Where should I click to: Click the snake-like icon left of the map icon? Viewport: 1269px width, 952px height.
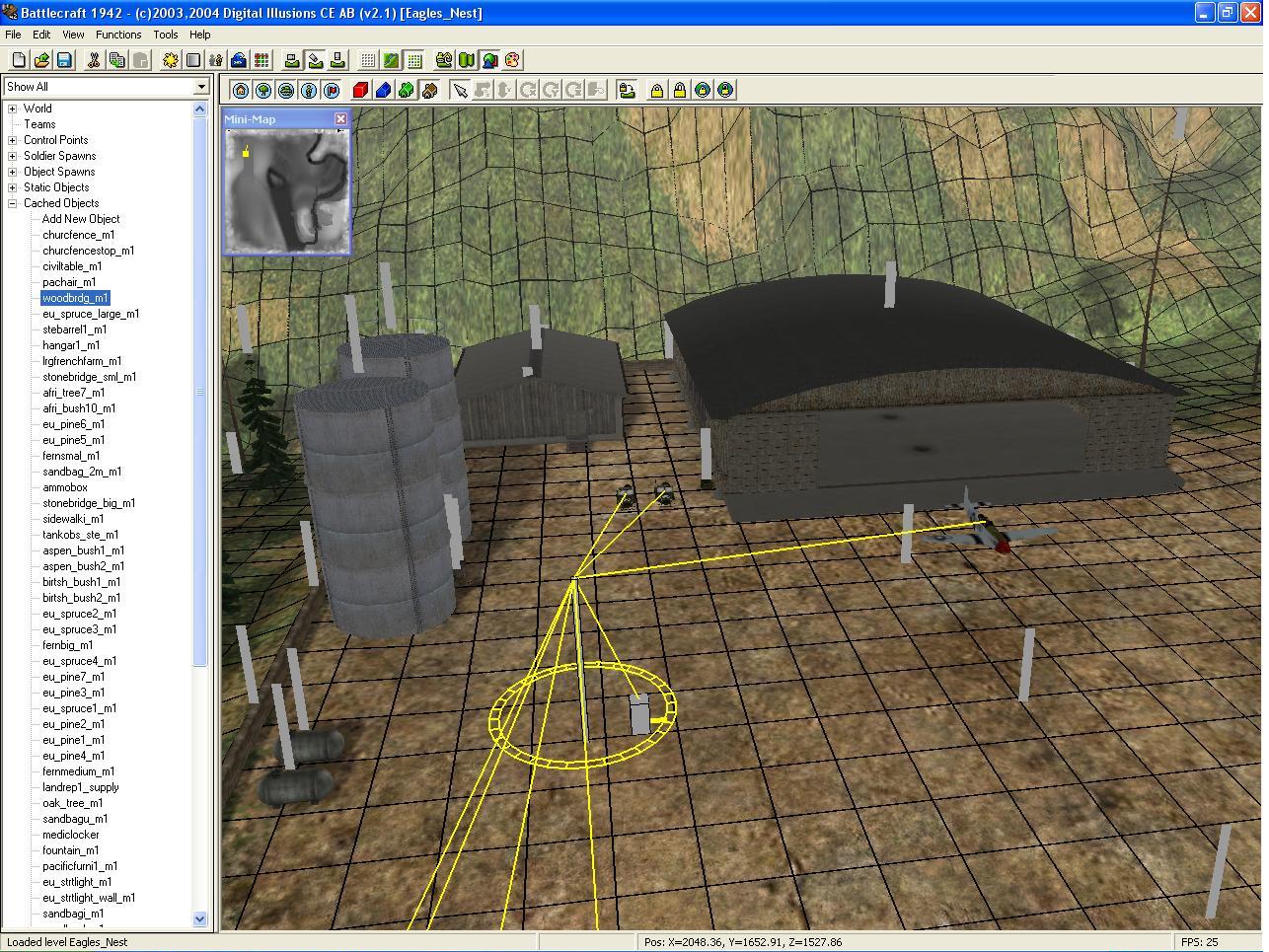(444, 60)
